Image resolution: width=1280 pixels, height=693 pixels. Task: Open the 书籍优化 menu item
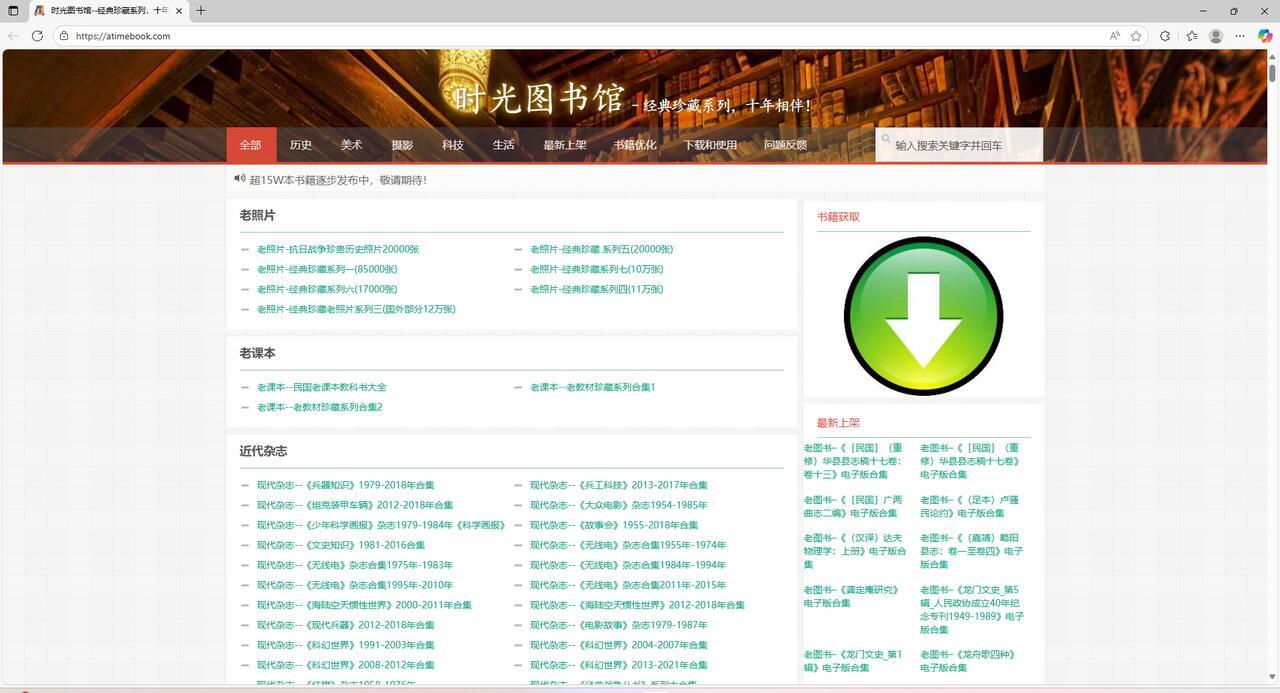pyautogui.click(x=635, y=145)
